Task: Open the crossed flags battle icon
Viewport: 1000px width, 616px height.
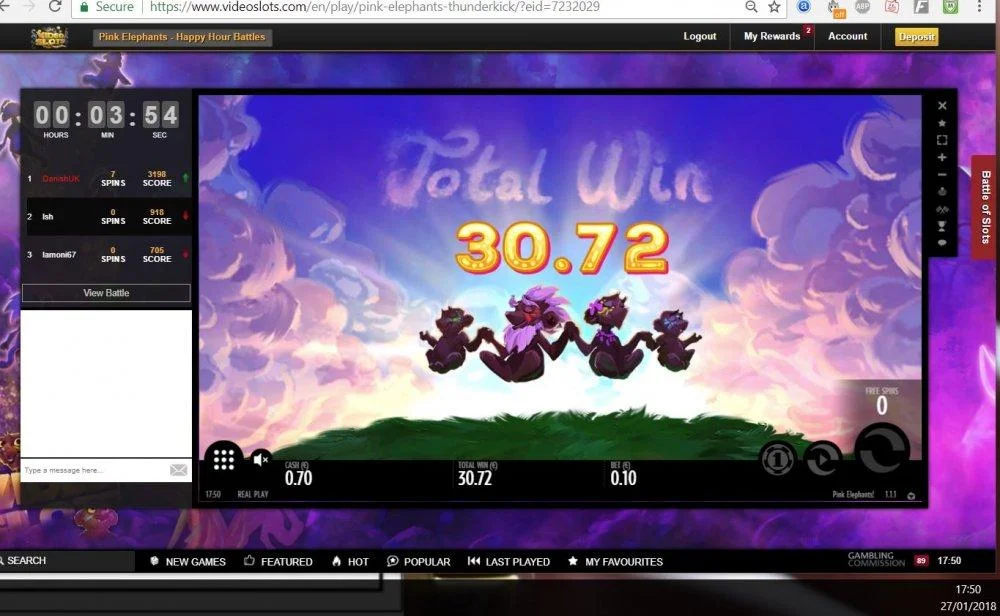Action: [x=942, y=209]
